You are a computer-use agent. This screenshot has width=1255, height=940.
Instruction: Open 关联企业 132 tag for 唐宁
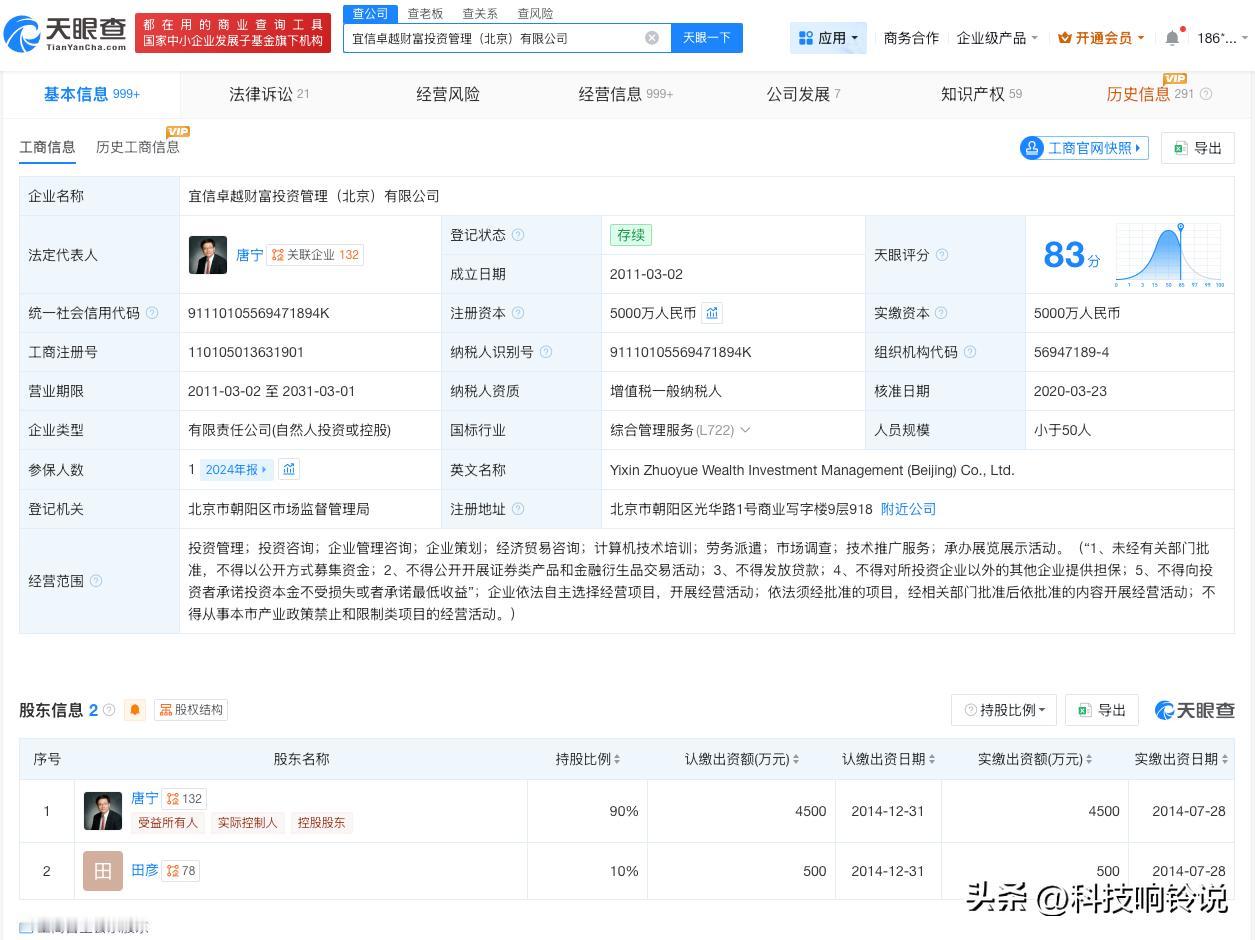316,255
